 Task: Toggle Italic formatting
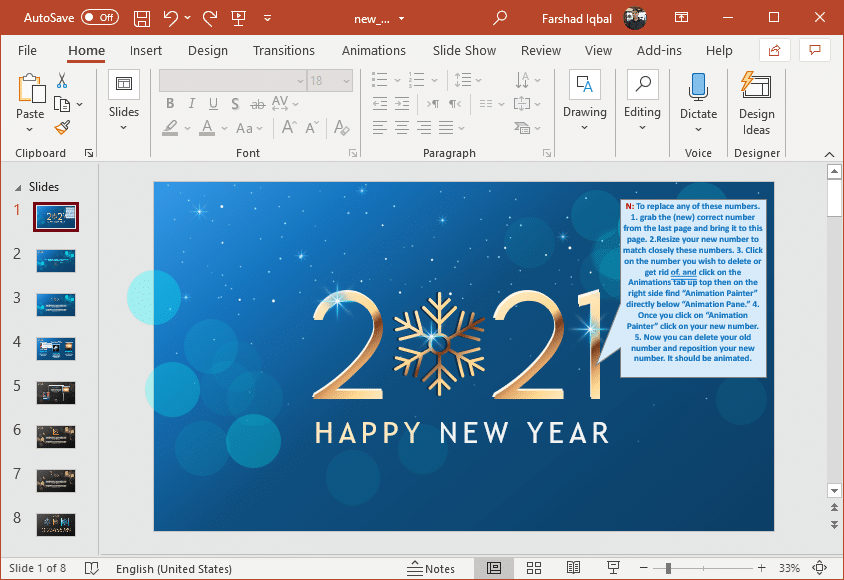[x=191, y=103]
